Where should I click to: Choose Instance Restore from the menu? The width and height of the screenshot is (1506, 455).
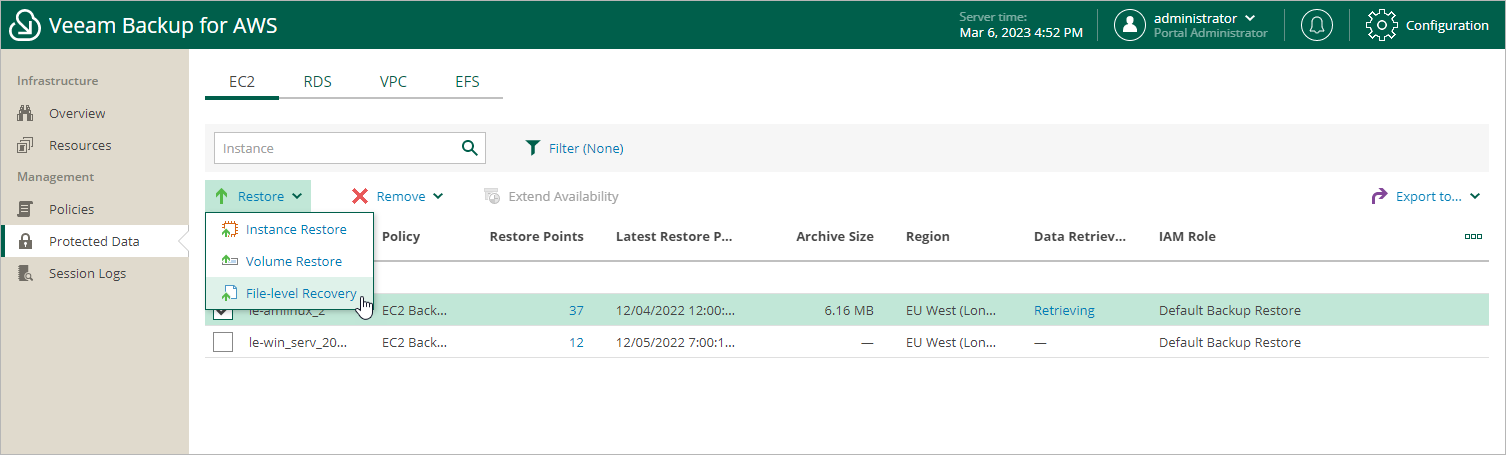[289, 229]
